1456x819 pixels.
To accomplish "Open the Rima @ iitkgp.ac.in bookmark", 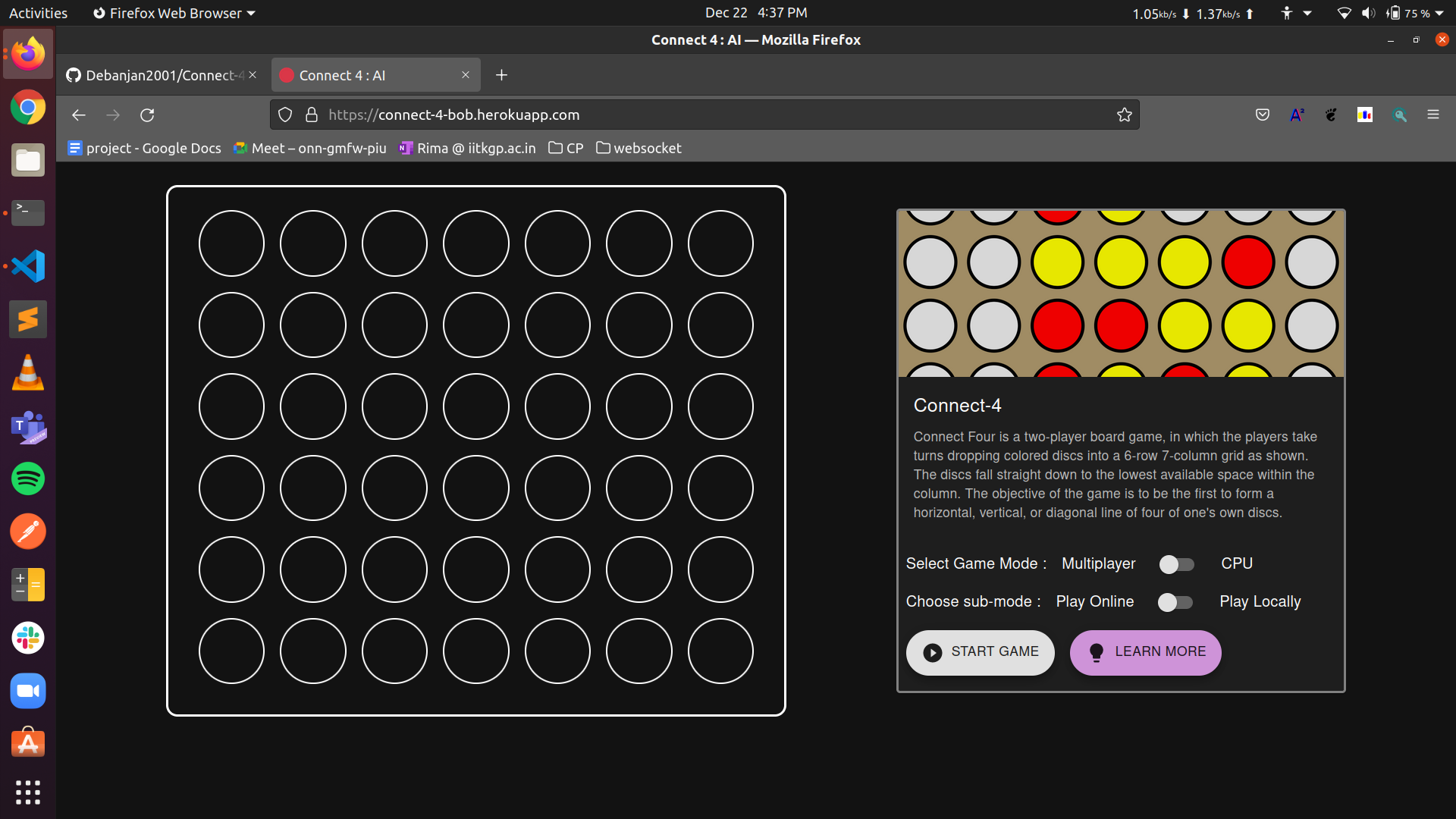I will 468,148.
